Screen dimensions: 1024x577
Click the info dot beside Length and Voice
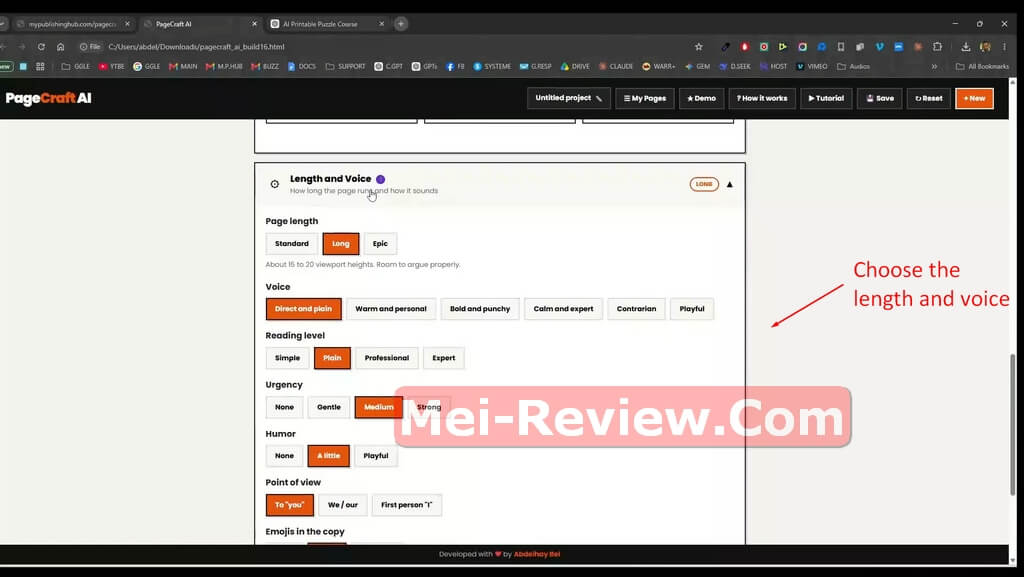tap(380, 179)
